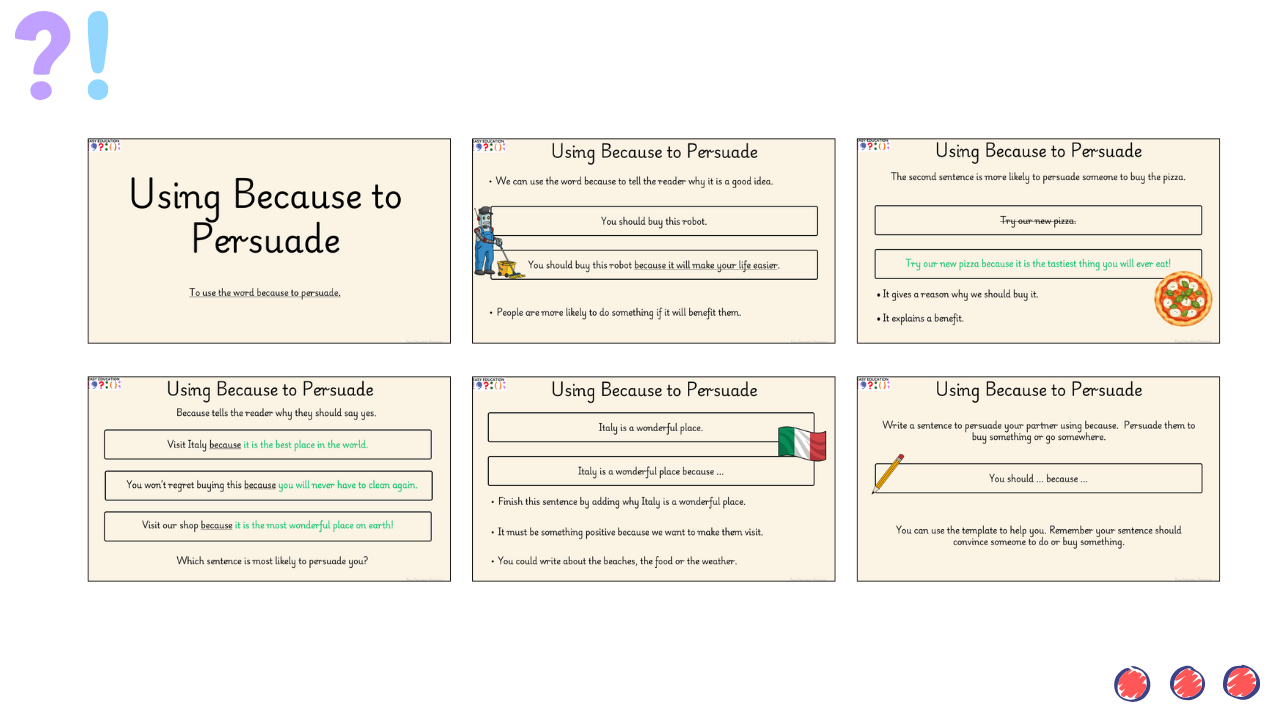1280x720 pixels.
Task: Click the middle red scribble circle
Action: click(1187, 684)
